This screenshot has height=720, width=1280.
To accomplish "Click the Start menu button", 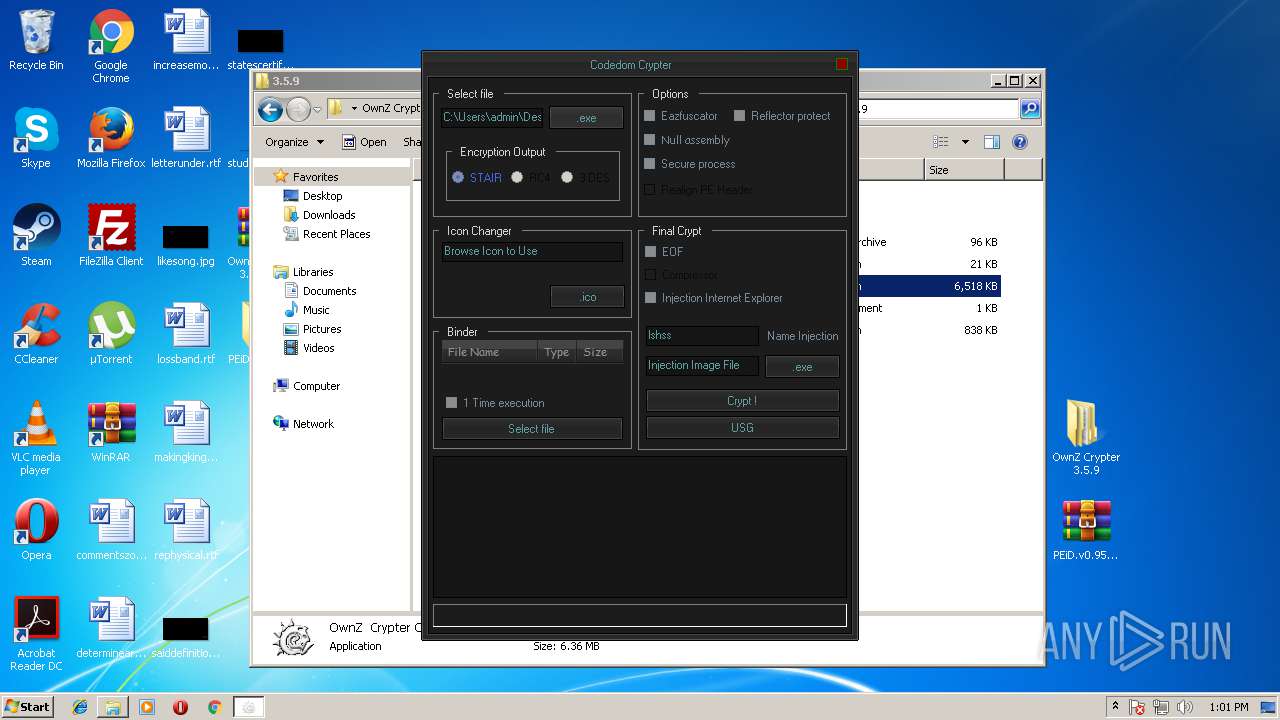I will (x=28, y=707).
